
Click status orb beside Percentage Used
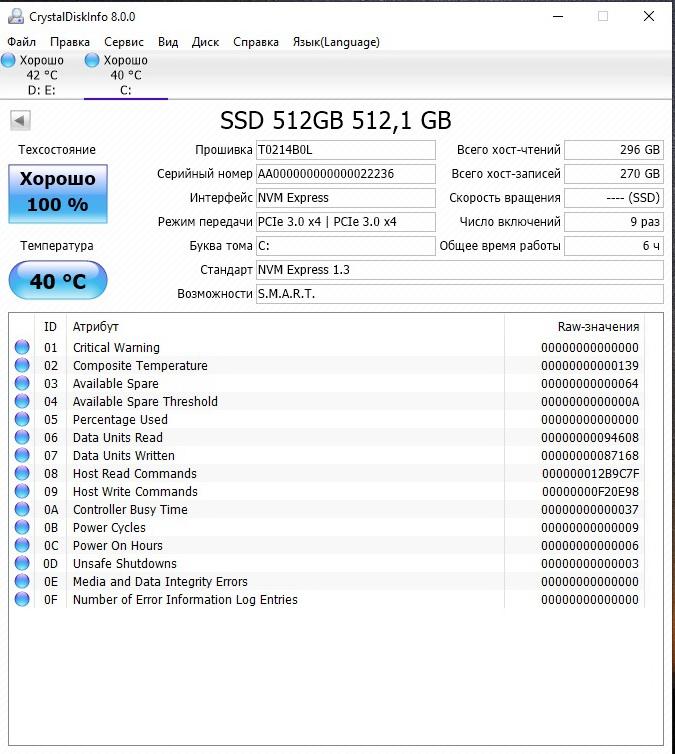pos(22,420)
